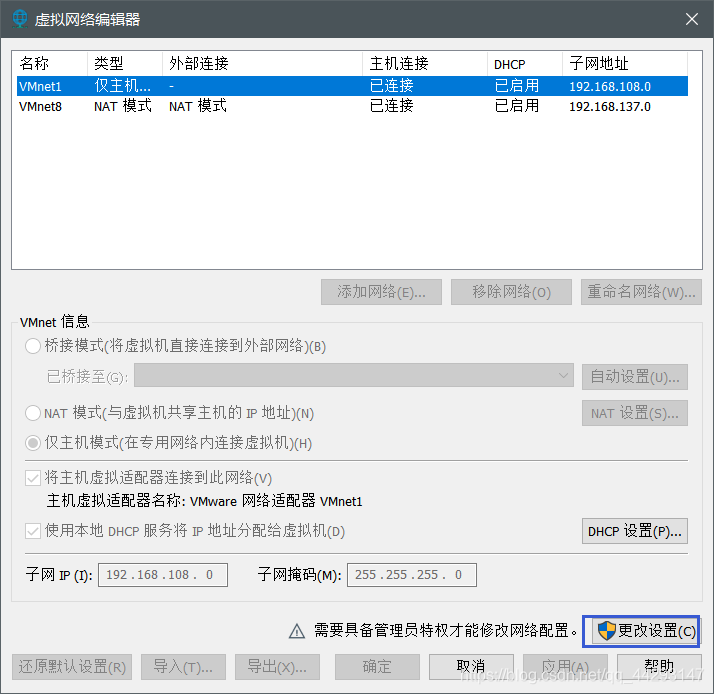
Task: Click 自动设置(U)... button
Action: click(634, 377)
